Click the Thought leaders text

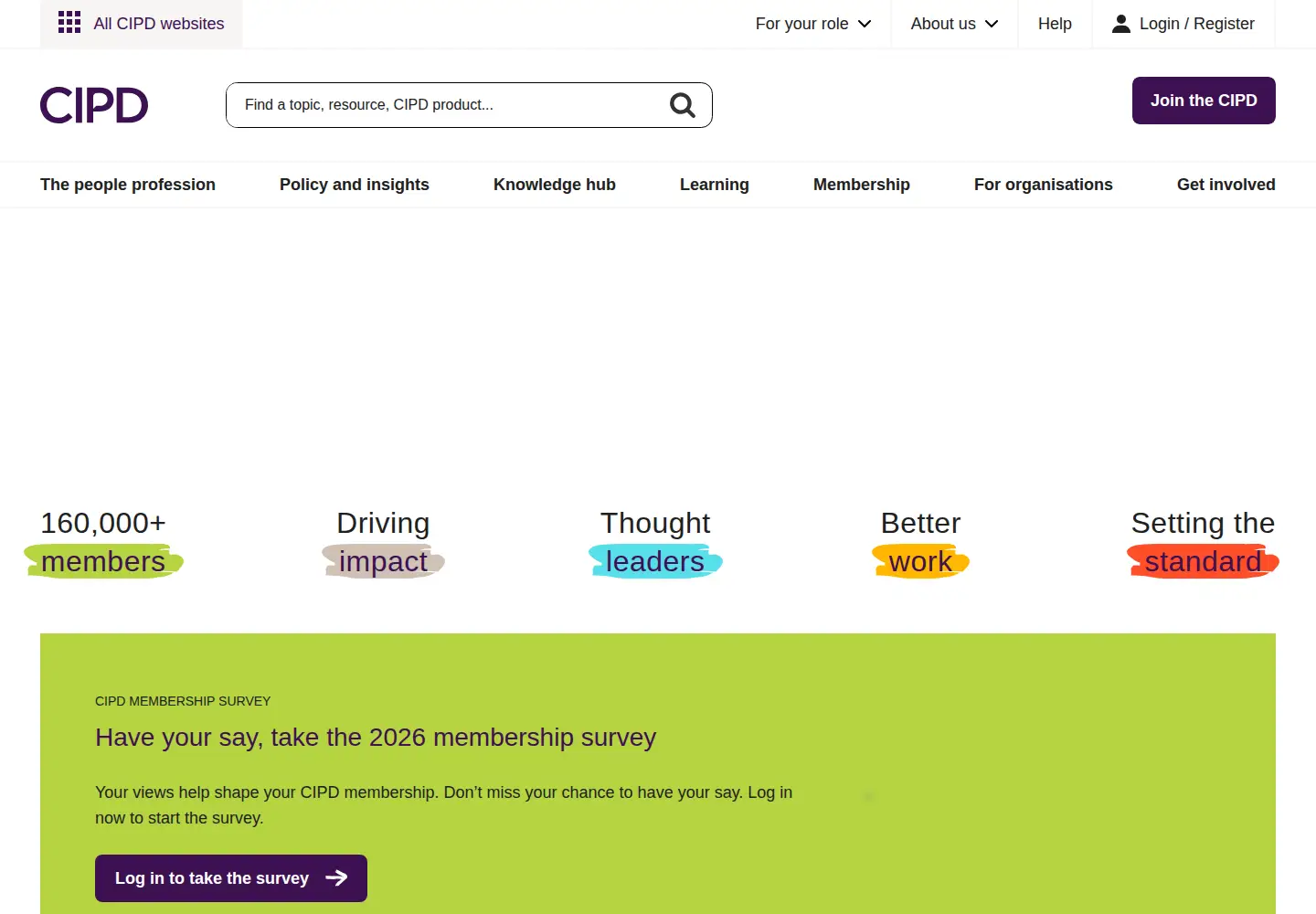point(655,542)
